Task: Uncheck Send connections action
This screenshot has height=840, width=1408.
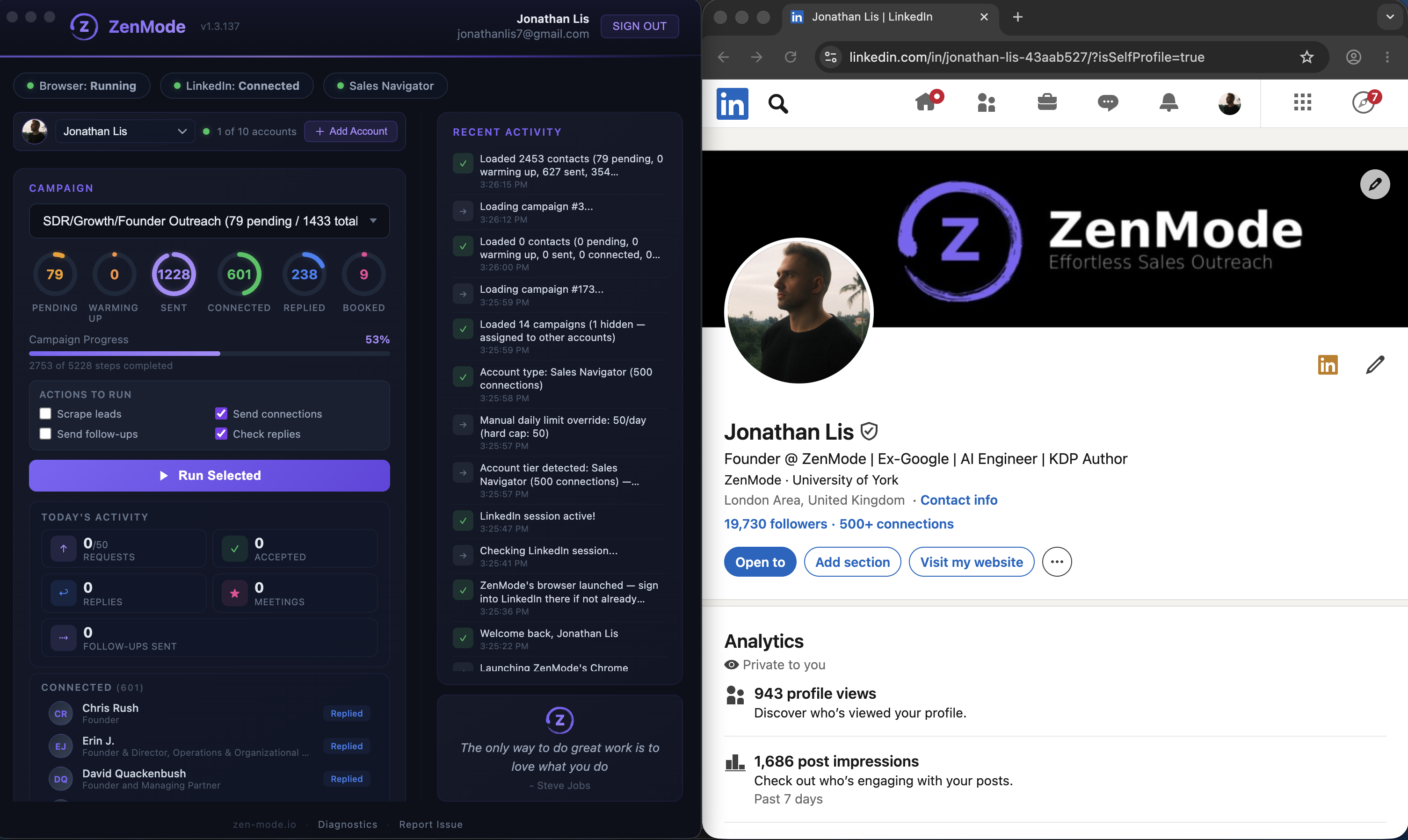Action: click(221, 414)
